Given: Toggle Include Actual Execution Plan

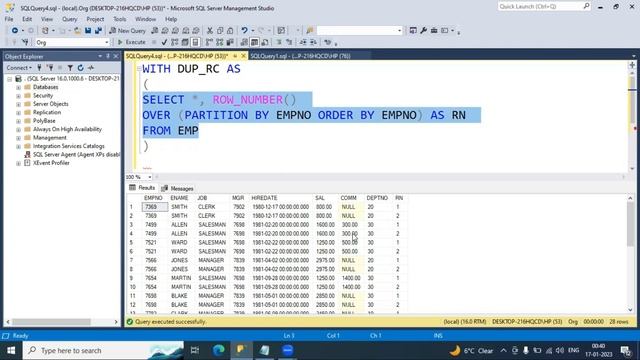Looking at the screenshot, I should click(209, 42).
